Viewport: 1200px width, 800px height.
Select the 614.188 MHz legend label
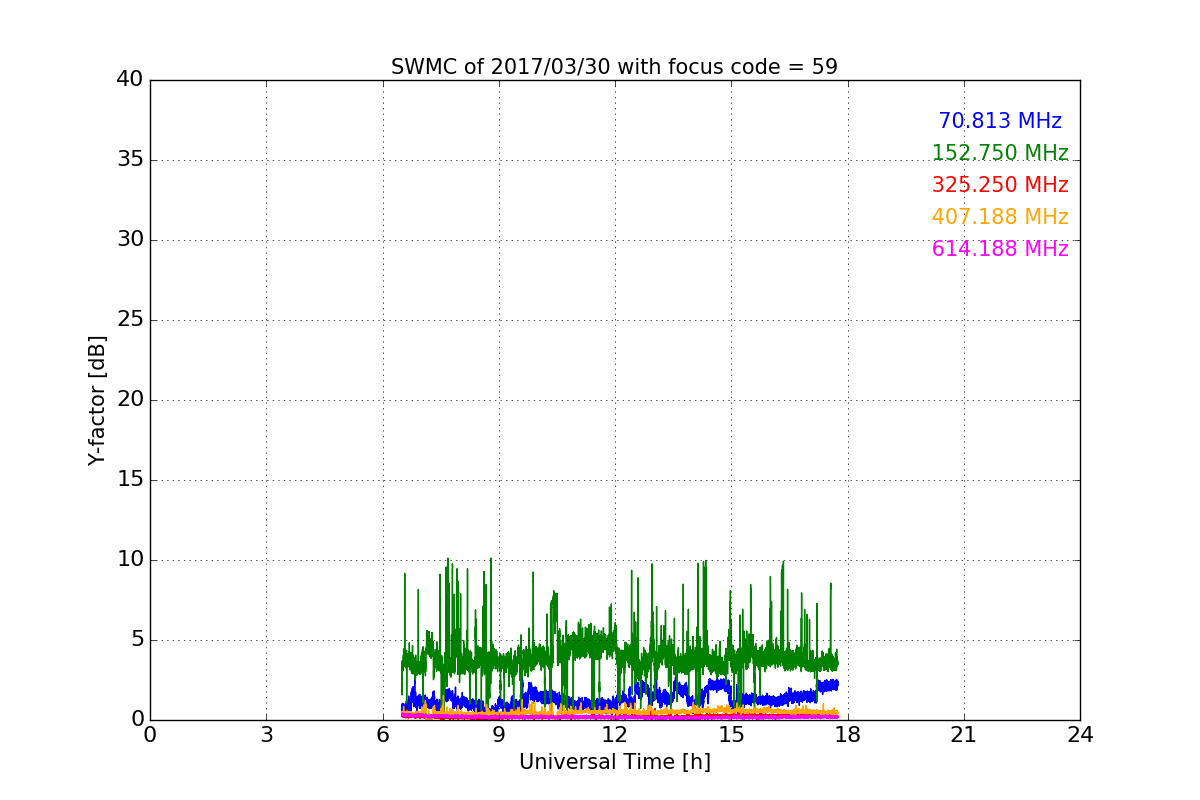(1000, 249)
